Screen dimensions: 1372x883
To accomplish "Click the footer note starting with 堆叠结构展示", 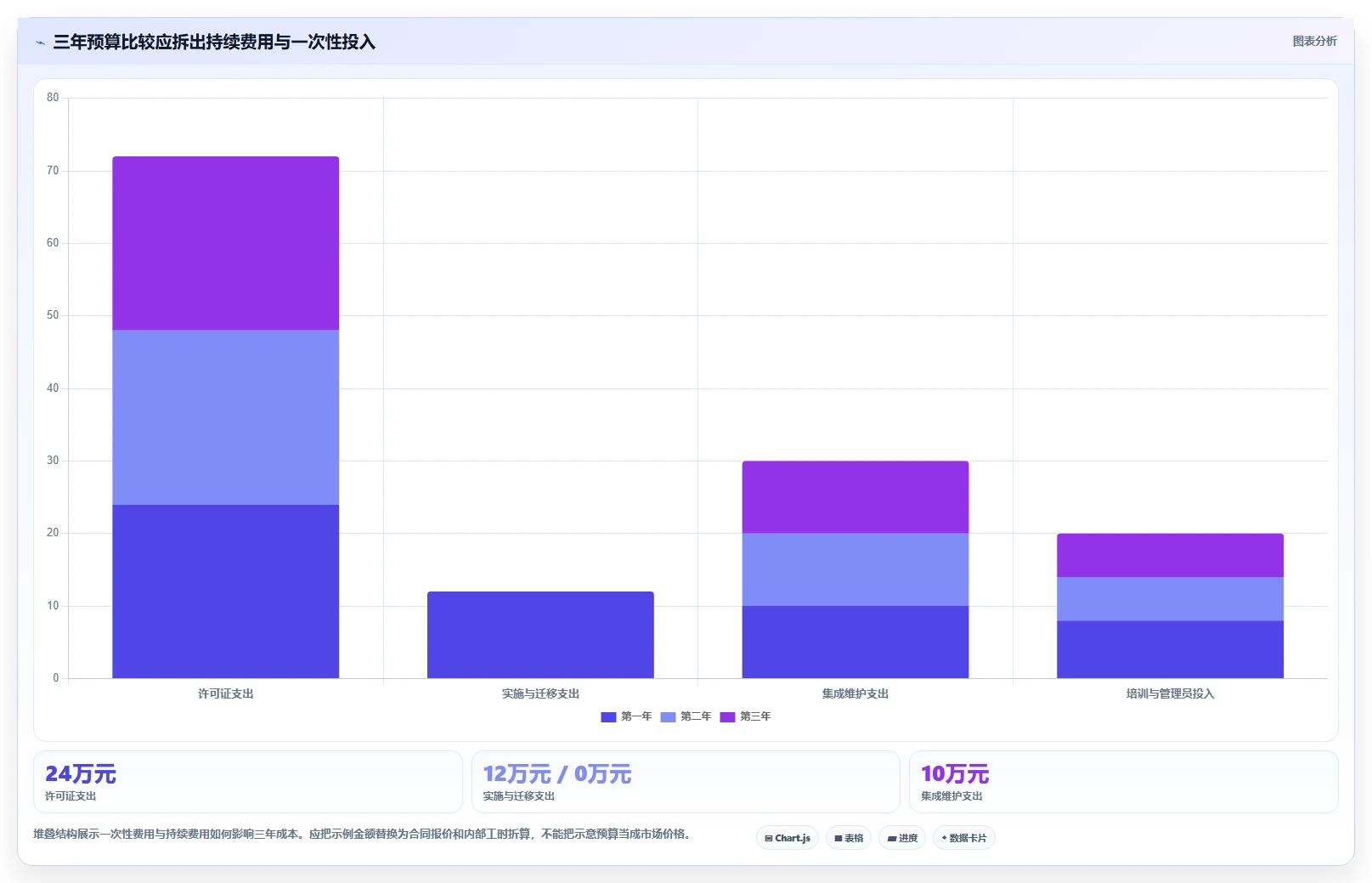I will click(x=363, y=835).
